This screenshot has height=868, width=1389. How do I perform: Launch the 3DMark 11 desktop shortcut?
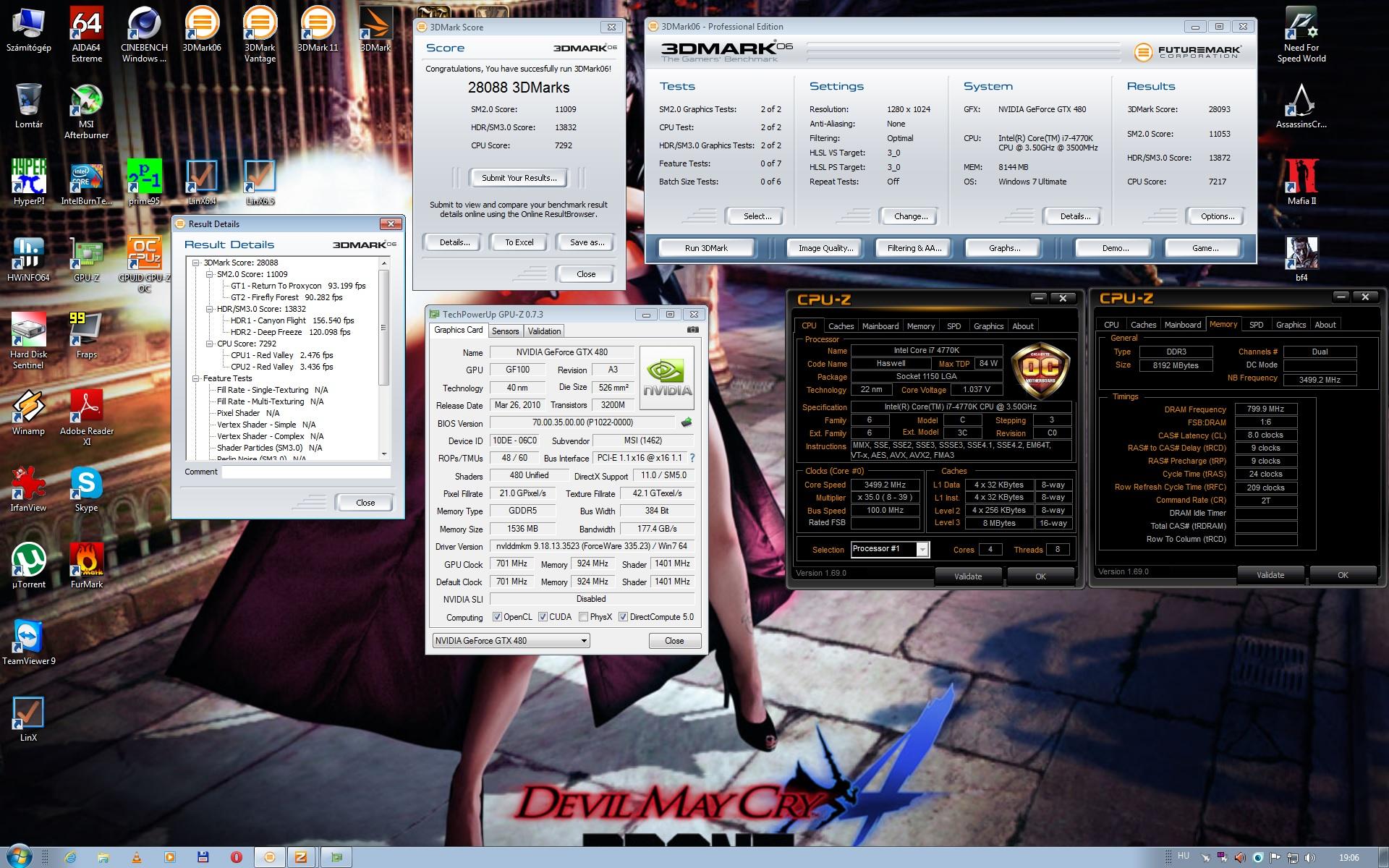(x=318, y=29)
